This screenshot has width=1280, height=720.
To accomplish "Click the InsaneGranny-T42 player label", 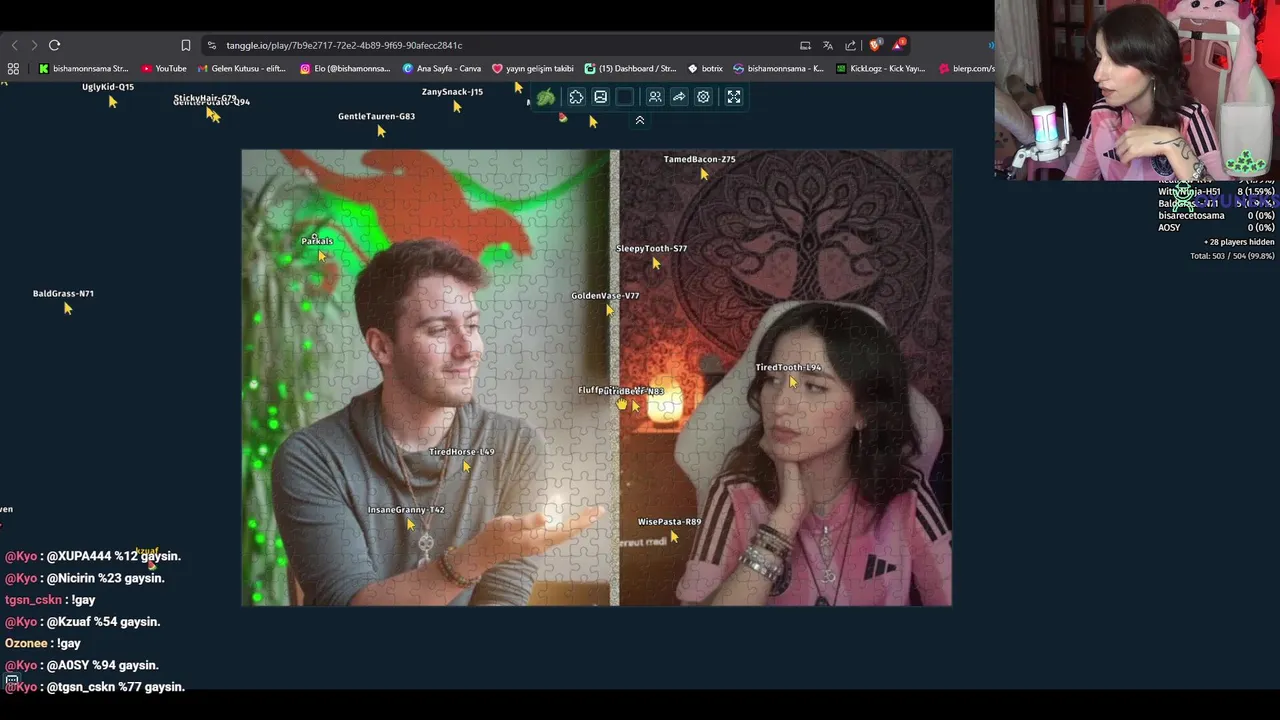I will pyautogui.click(x=406, y=509).
